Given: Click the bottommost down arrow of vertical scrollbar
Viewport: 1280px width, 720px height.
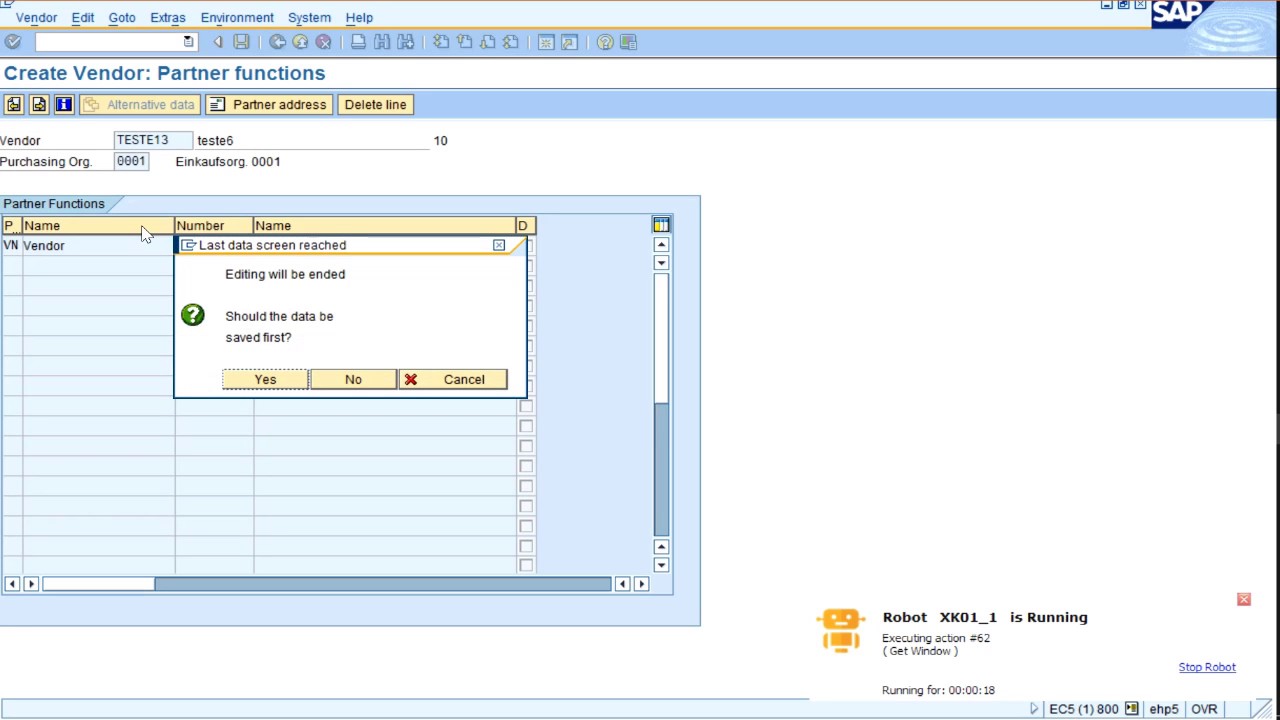Looking at the screenshot, I should click(661, 565).
